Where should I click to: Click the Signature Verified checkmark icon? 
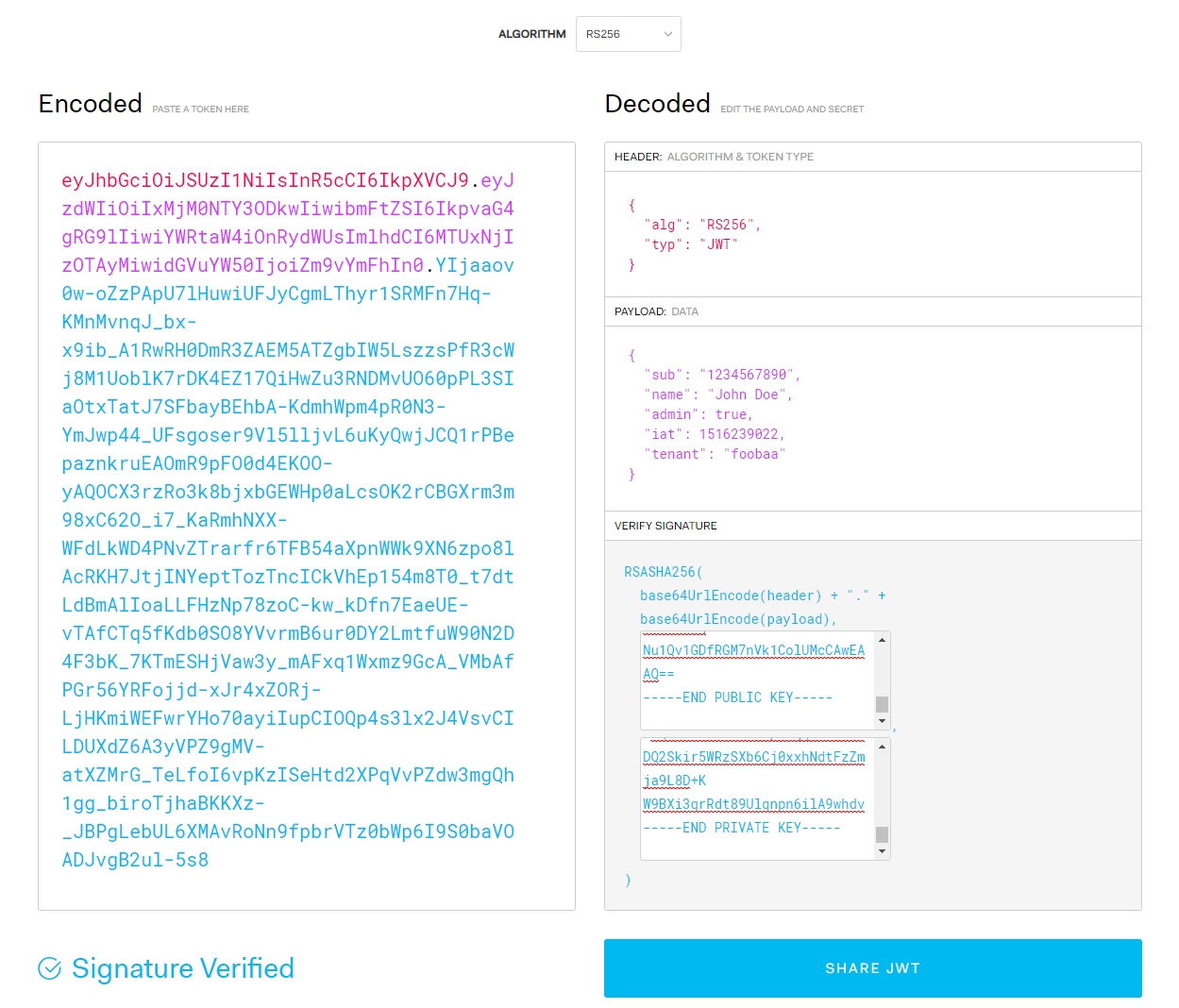coord(50,968)
